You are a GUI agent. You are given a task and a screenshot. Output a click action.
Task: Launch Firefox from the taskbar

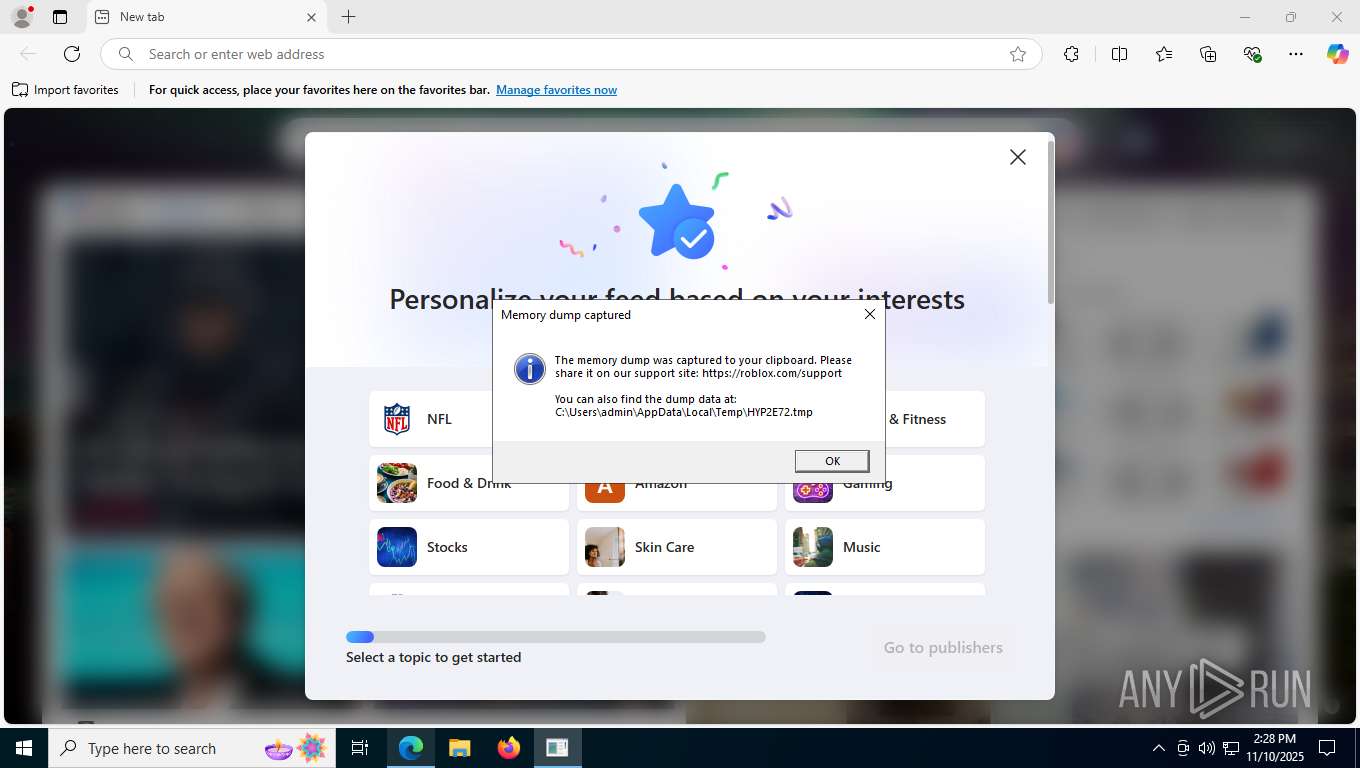[509, 748]
